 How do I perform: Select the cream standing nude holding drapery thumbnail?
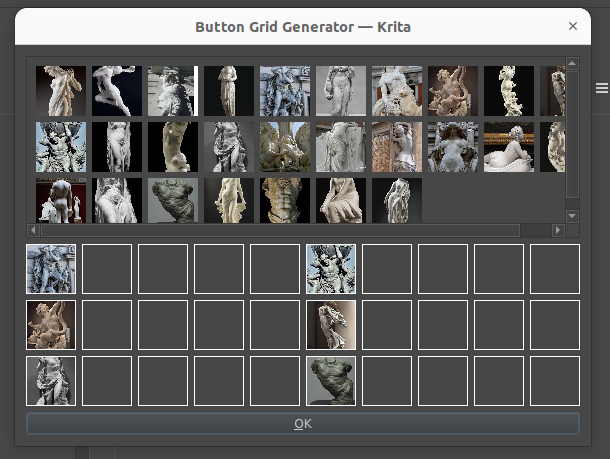pos(229,200)
